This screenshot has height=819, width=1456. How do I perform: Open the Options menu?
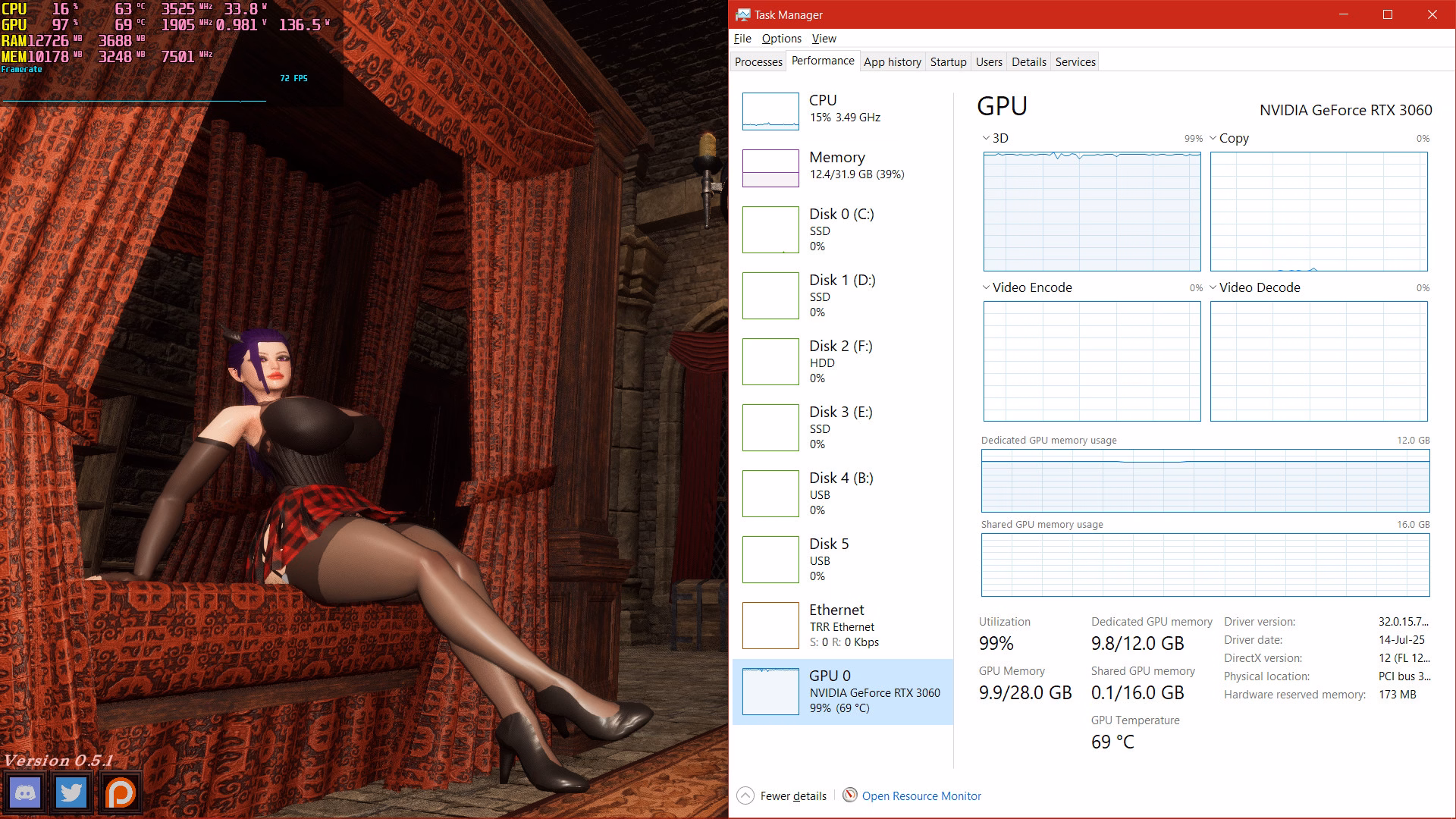781,39
